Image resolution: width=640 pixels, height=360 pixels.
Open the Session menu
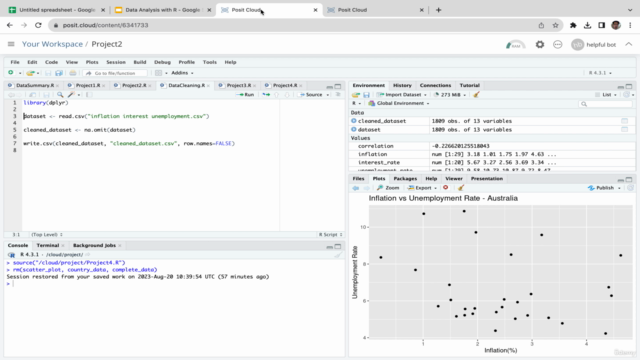tap(116, 62)
